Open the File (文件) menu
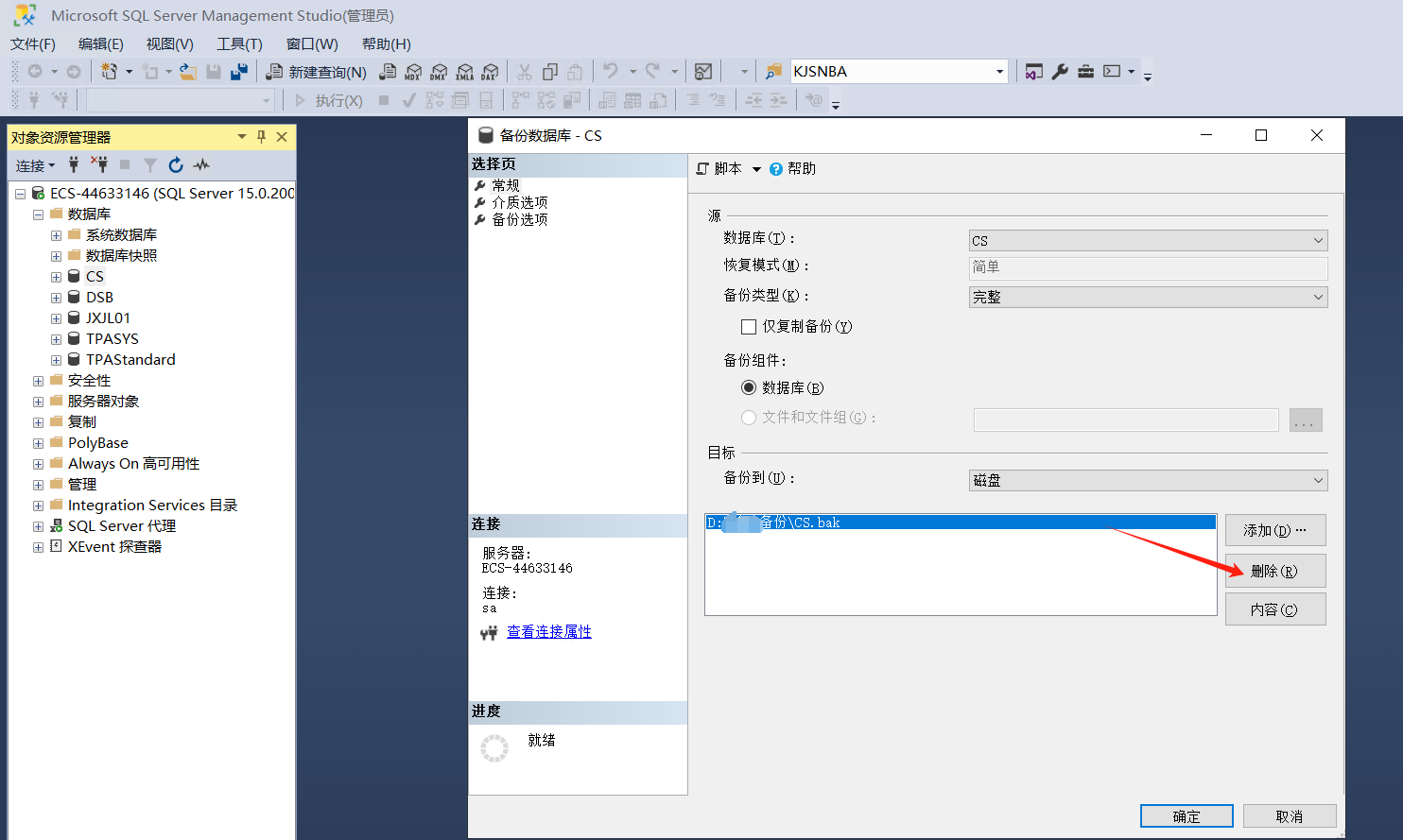The height and width of the screenshot is (840, 1403). pos(33,44)
